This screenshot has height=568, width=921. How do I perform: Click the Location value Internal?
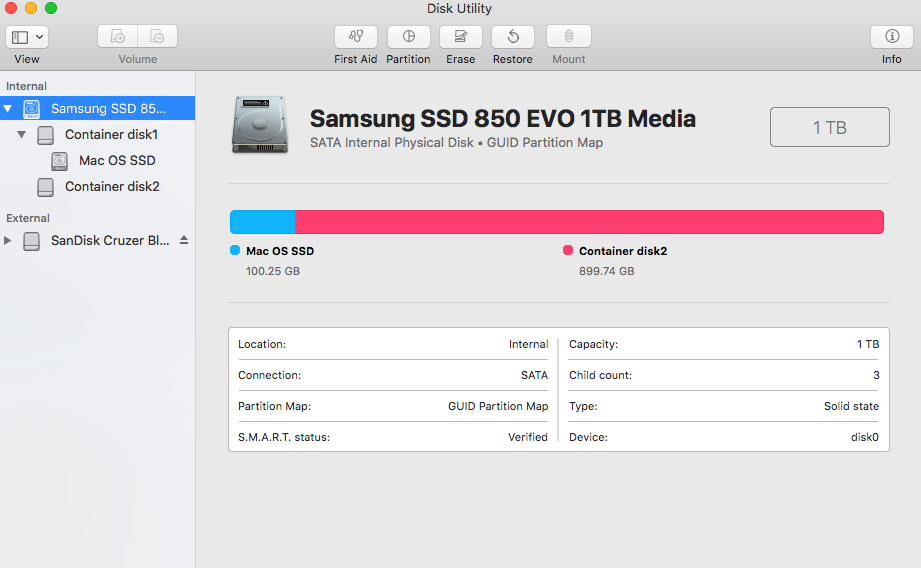coord(528,344)
